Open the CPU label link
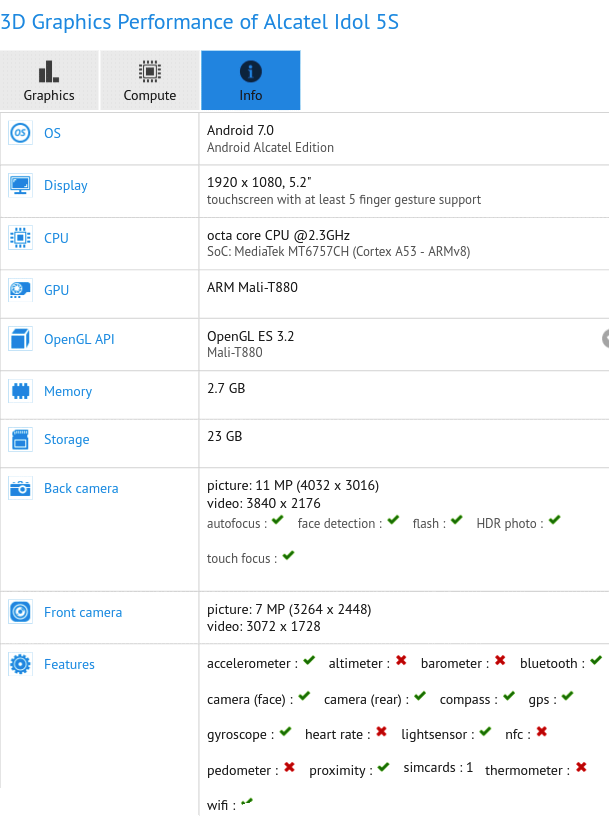Image resolution: width=609 pixels, height=819 pixels. (56, 238)
